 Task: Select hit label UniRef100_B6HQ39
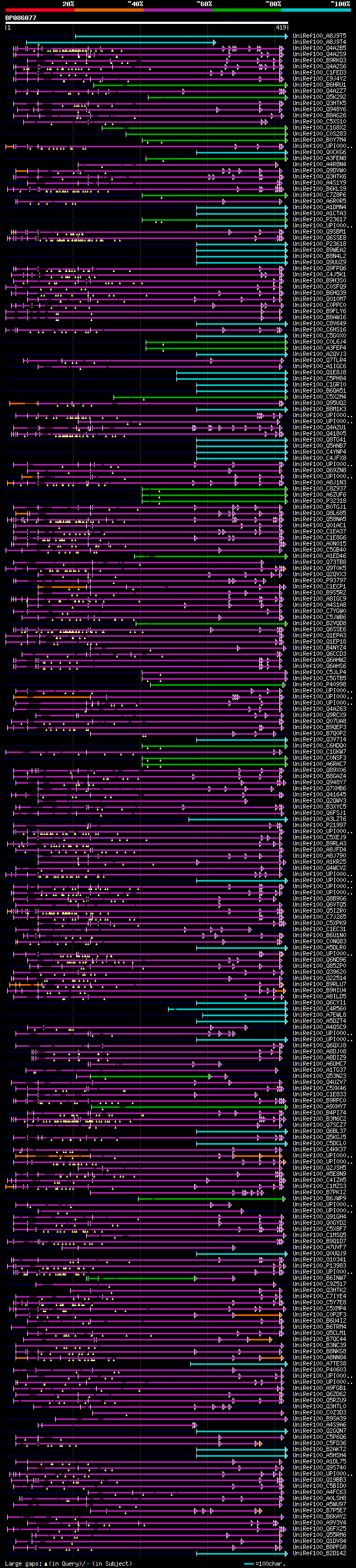[319, 293]
